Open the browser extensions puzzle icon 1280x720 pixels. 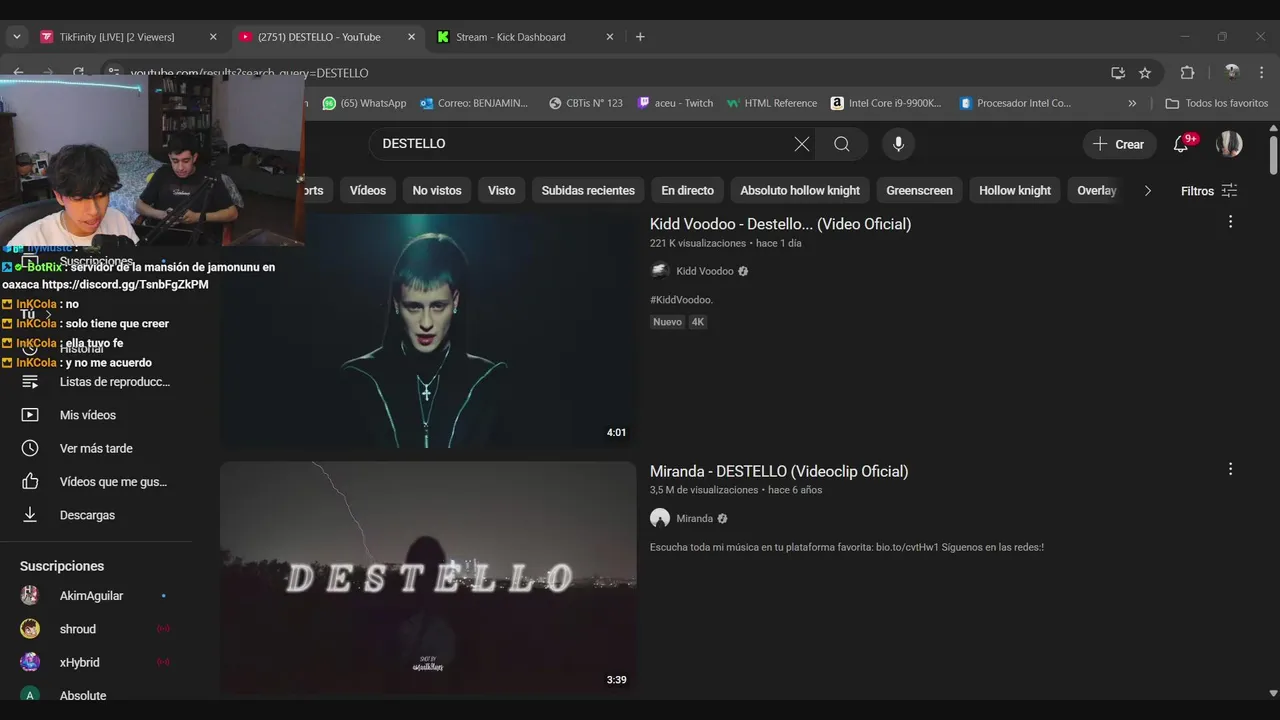tap(1188, 73)
